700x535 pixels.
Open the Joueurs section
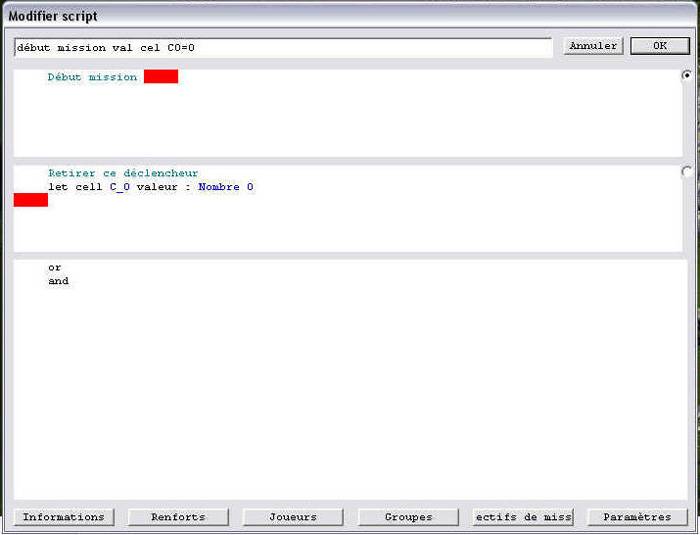point(293,517)
